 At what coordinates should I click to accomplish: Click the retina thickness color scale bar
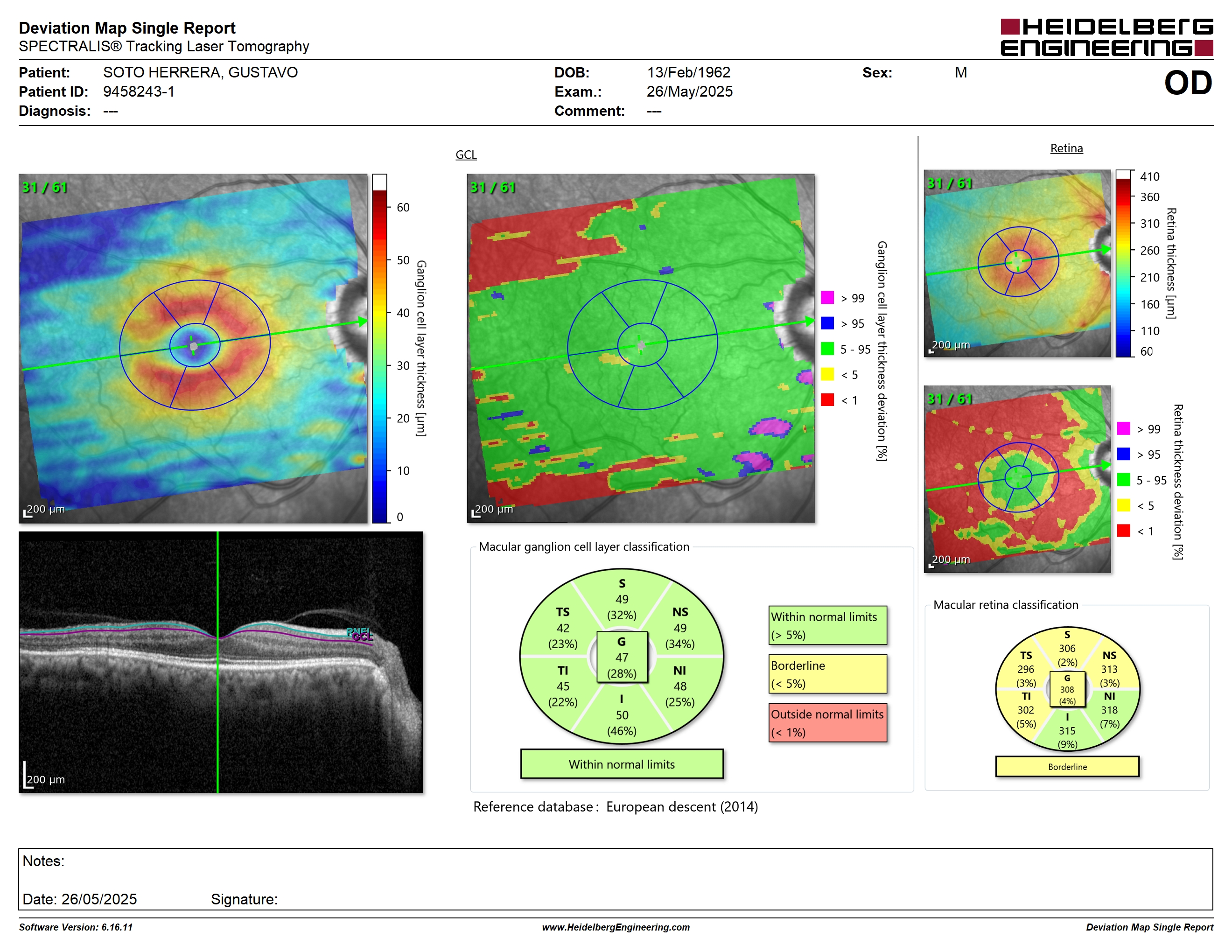pyautogui.click(x=1123, y=263)
